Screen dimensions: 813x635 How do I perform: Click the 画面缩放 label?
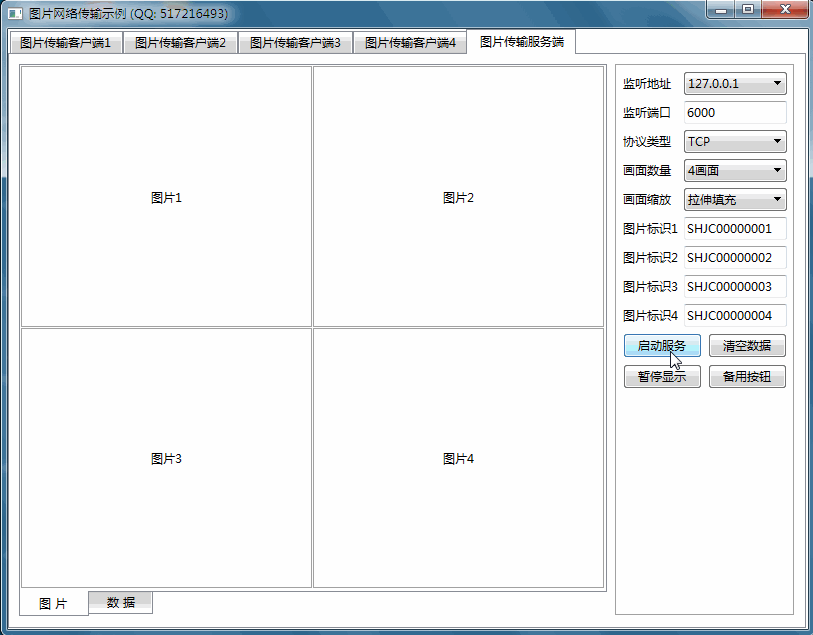(647, 200)
